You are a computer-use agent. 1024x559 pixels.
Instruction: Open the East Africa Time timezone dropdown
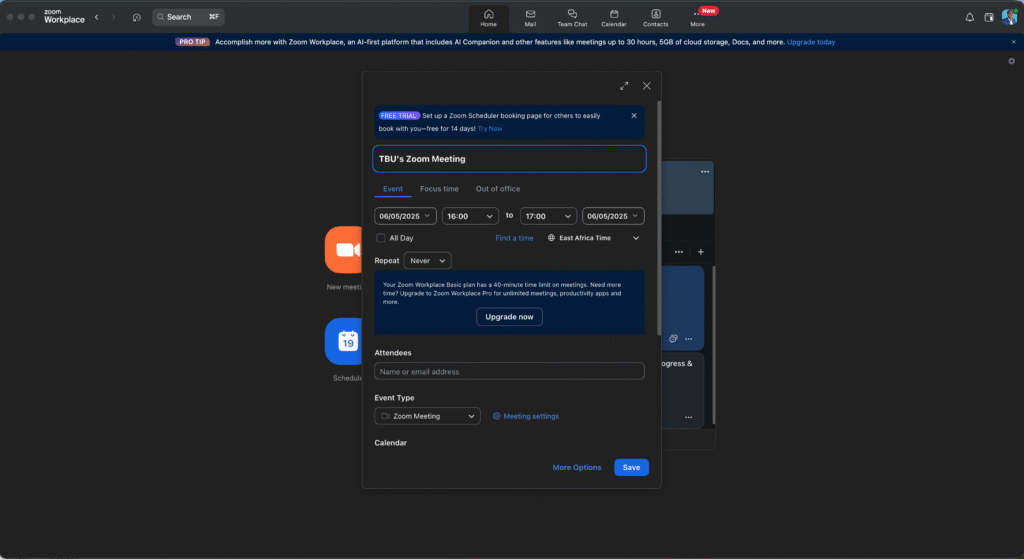coord(594,238)
